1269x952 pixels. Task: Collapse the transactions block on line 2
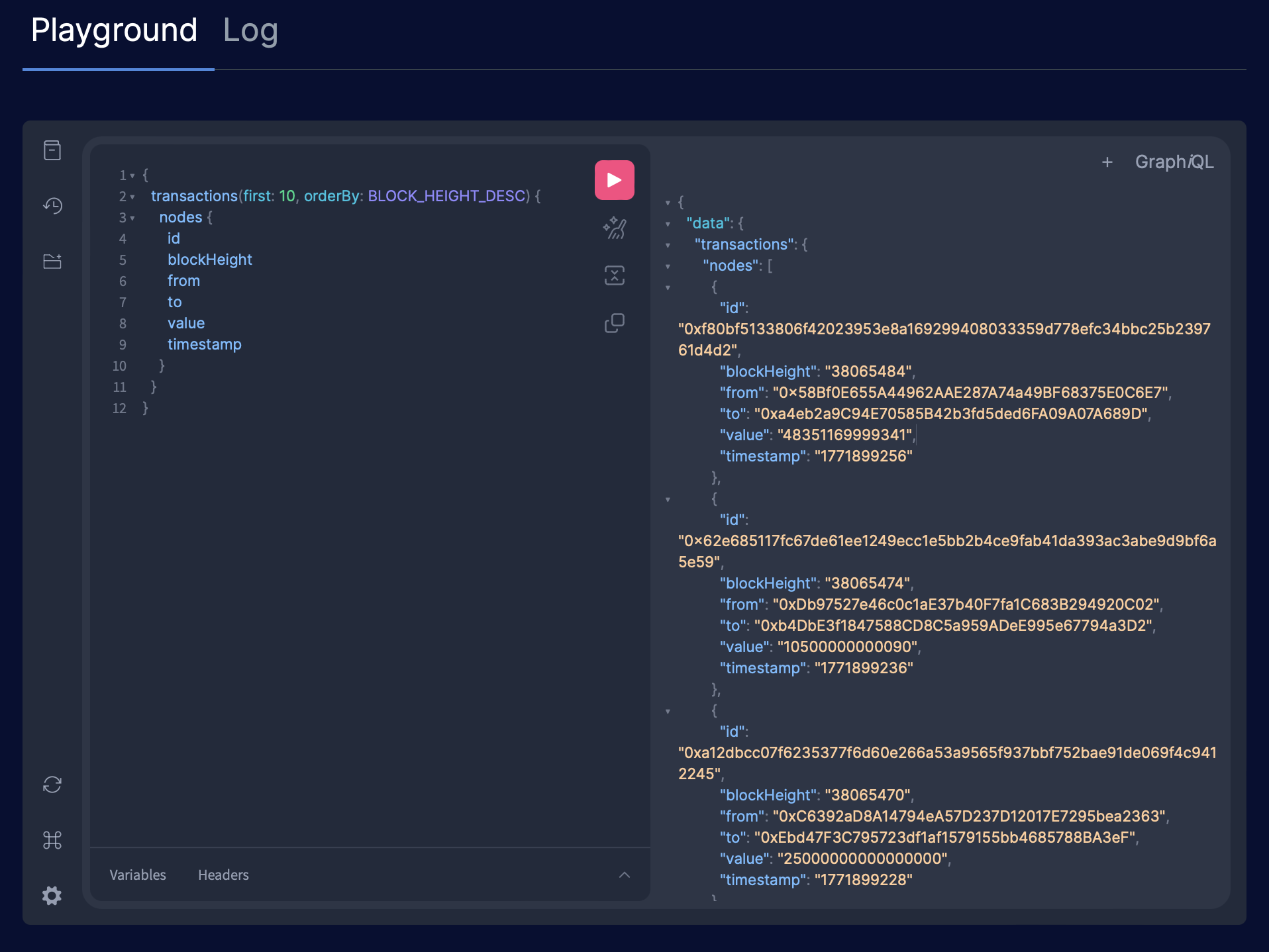click(132, 197)
